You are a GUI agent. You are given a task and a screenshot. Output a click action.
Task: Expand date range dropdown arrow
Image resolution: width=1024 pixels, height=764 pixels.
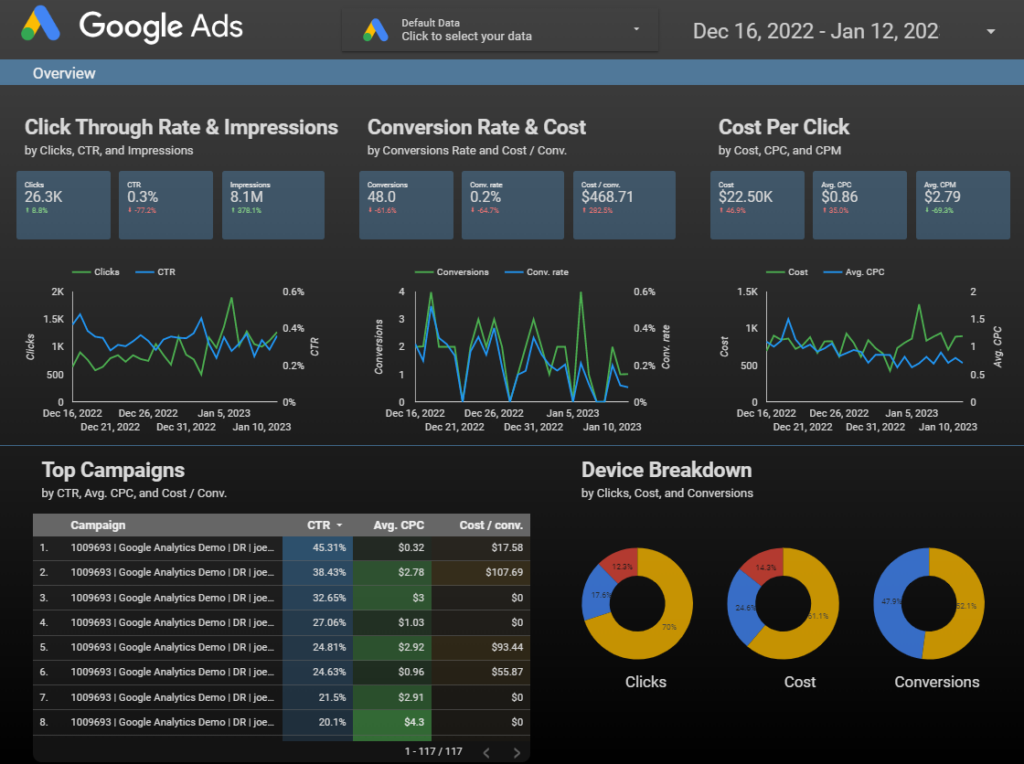(990, 31)
